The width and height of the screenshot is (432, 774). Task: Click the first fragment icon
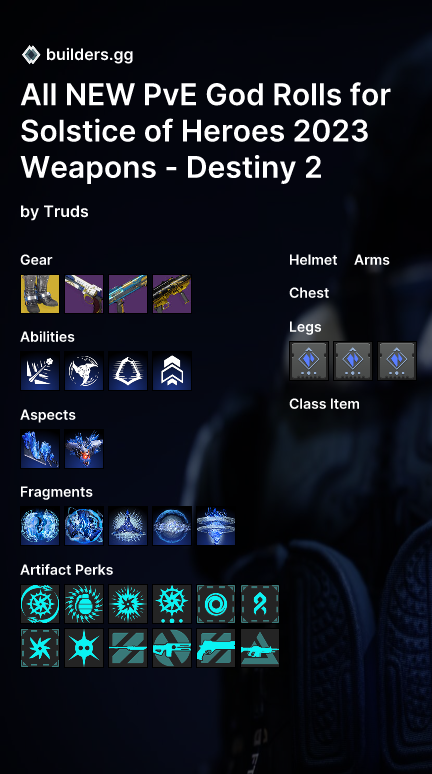coord(40,526)
